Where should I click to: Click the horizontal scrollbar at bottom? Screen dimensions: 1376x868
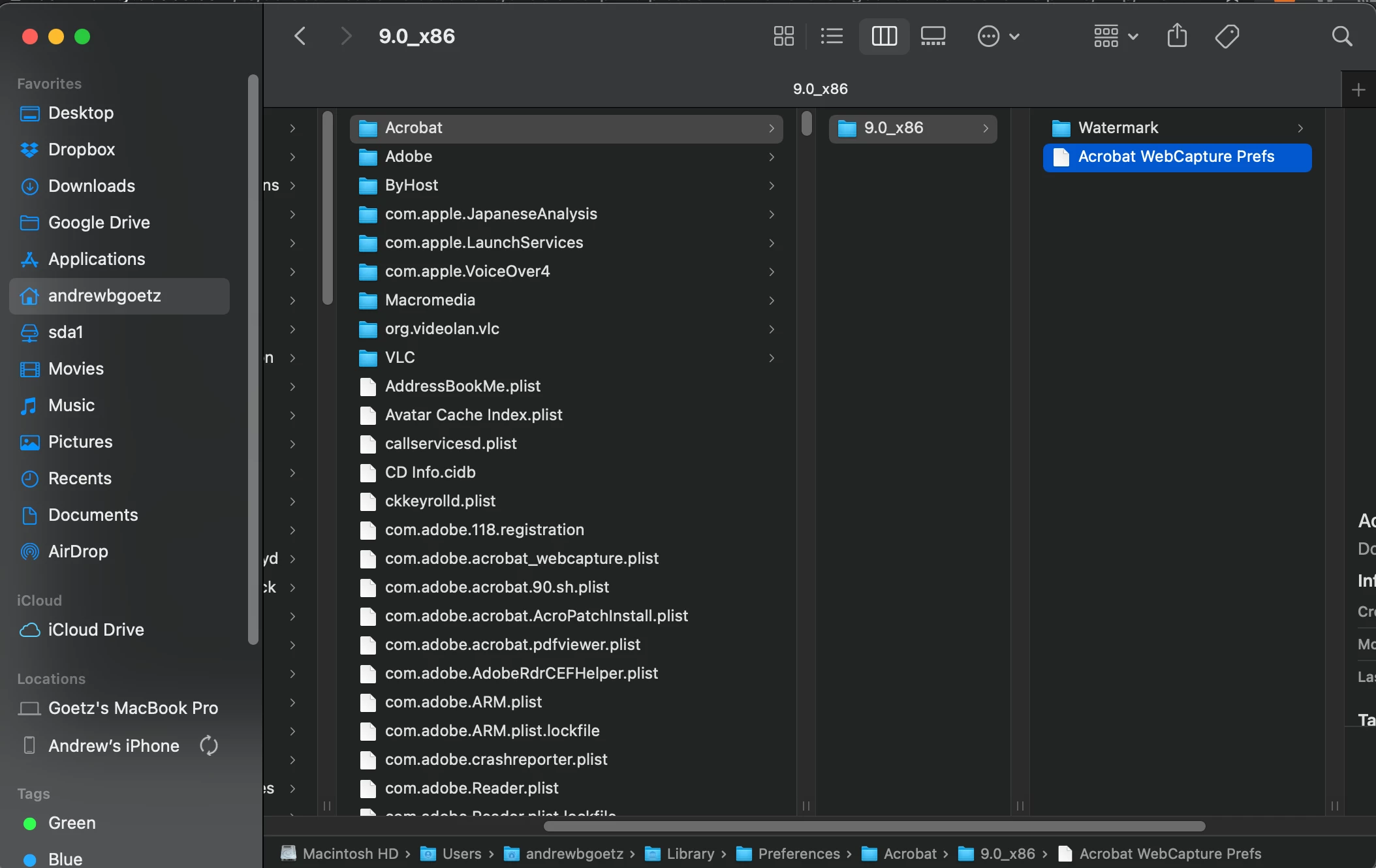coord(874,826)
